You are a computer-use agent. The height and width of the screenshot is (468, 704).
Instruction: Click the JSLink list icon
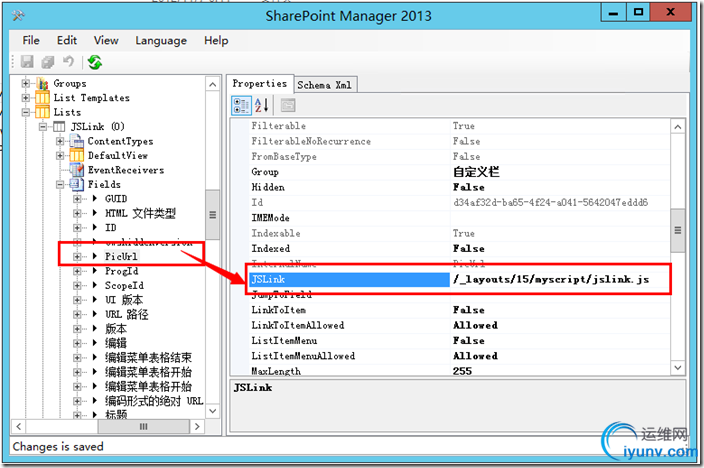coord(59,127)
